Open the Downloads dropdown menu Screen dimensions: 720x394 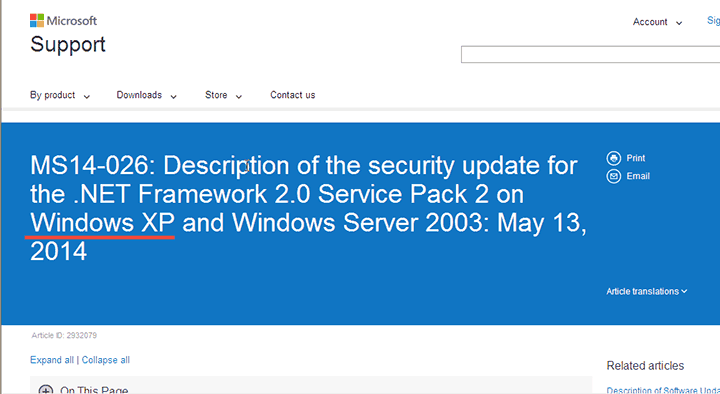pyautogui.click(x=146, y=95)
